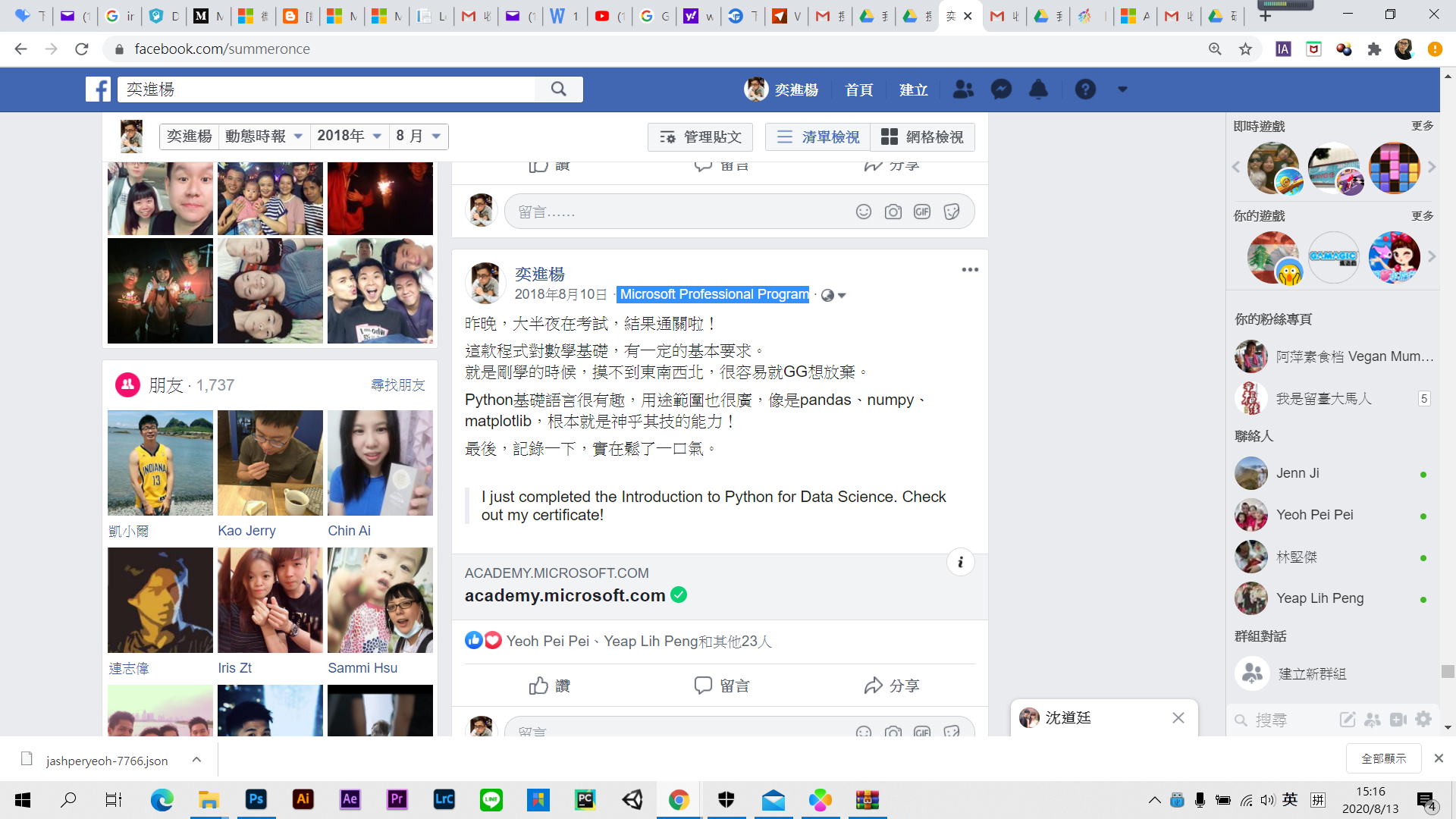Image resolution: width=1456 pixels, height=819 pixels.
Task: Open the 尋找朋友 find friends link
Action: tap(397, 385)
